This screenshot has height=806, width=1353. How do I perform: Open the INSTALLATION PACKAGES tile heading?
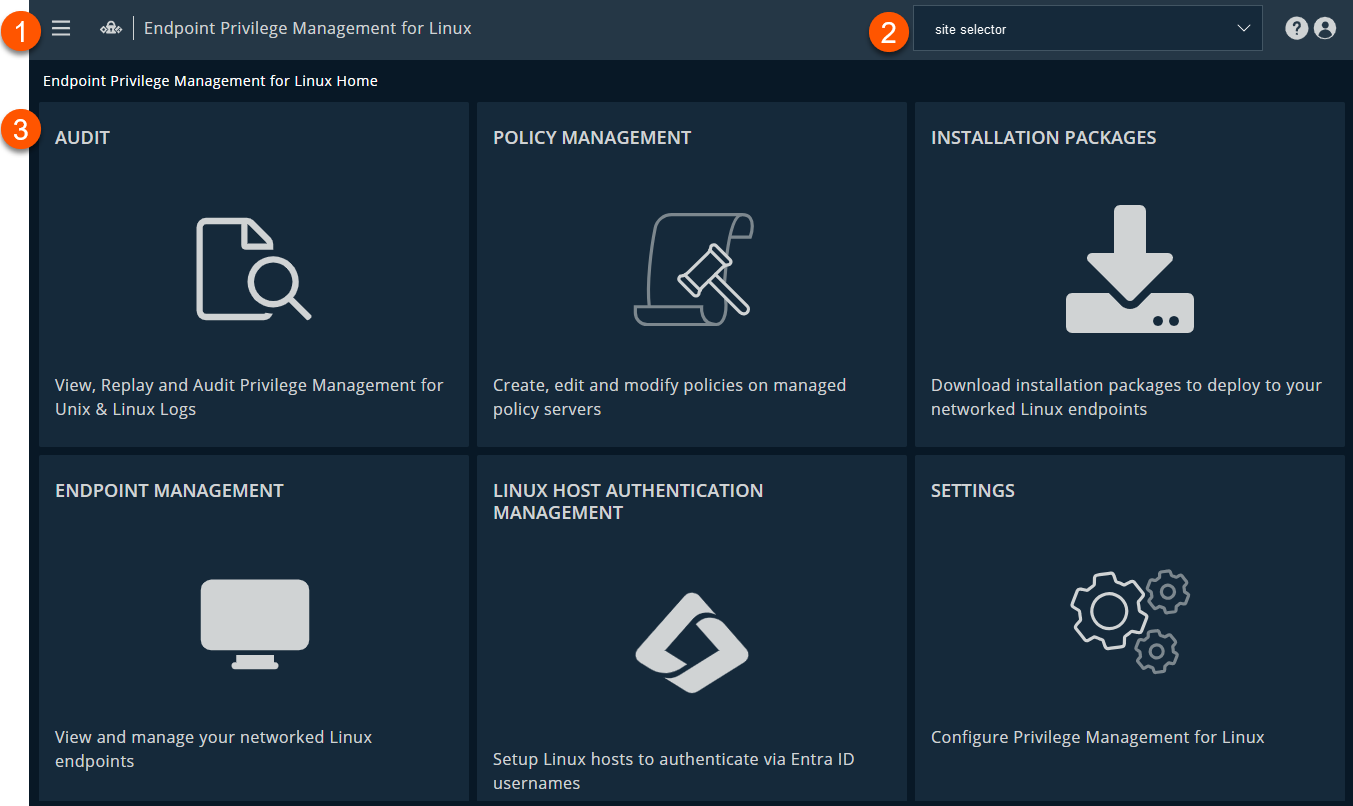1044,138
